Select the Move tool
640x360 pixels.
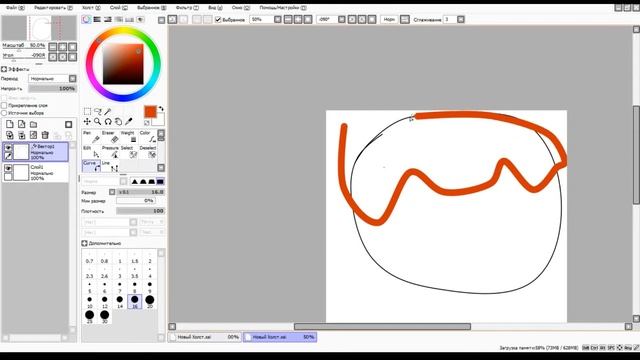(87, 121)
